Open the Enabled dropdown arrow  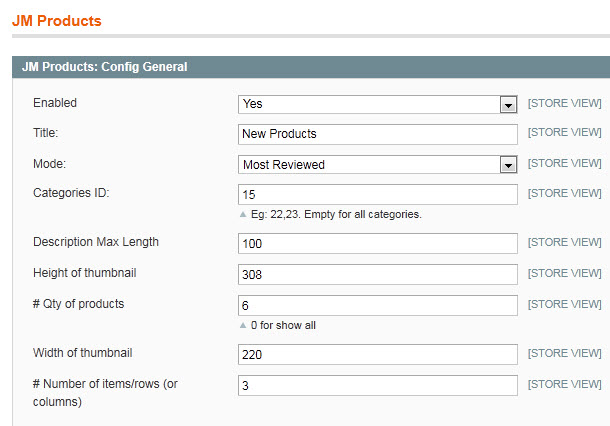click(508, 105)
